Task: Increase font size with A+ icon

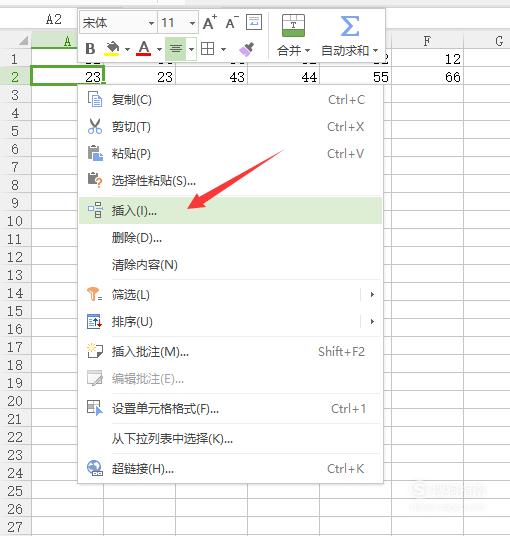Action: click(x=210, y=23)
